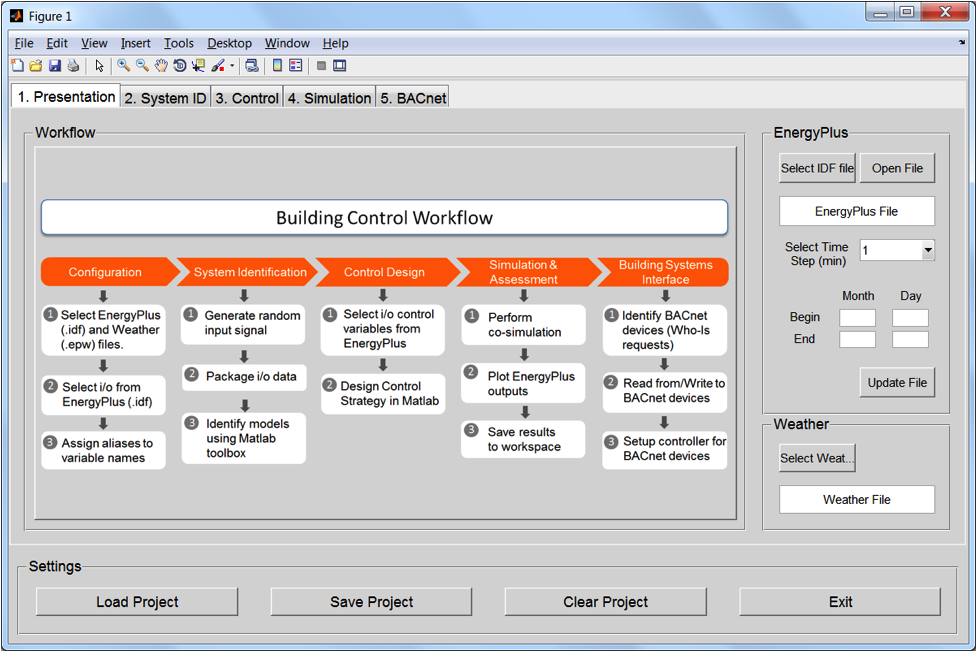The image size is (977, 652).
Task: Select the Brush data tool
Action: click(x=217, y=65)
